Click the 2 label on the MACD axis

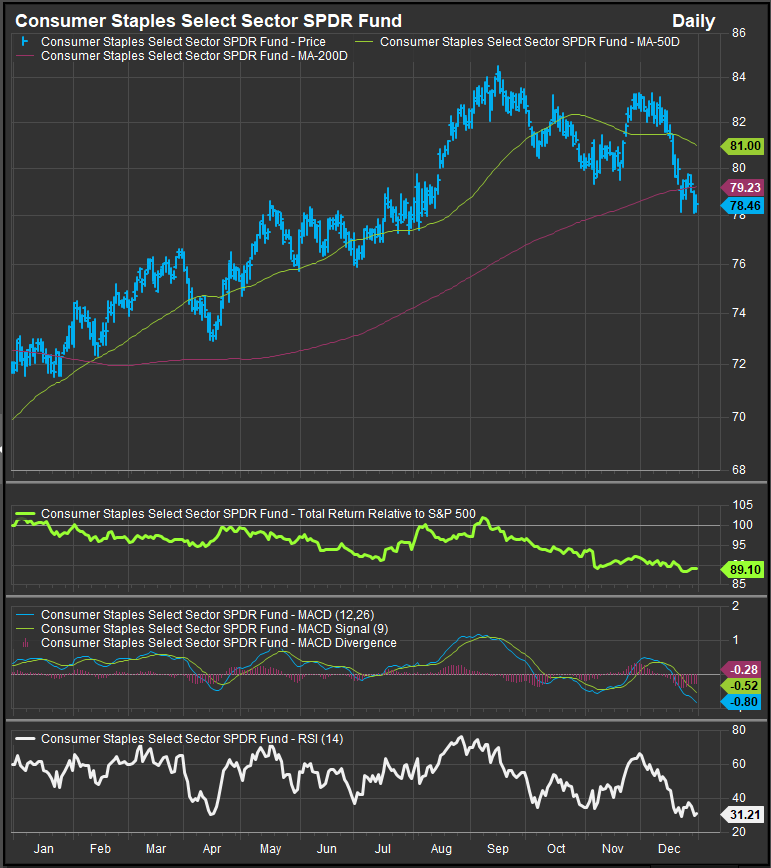[x=735, y=606]
